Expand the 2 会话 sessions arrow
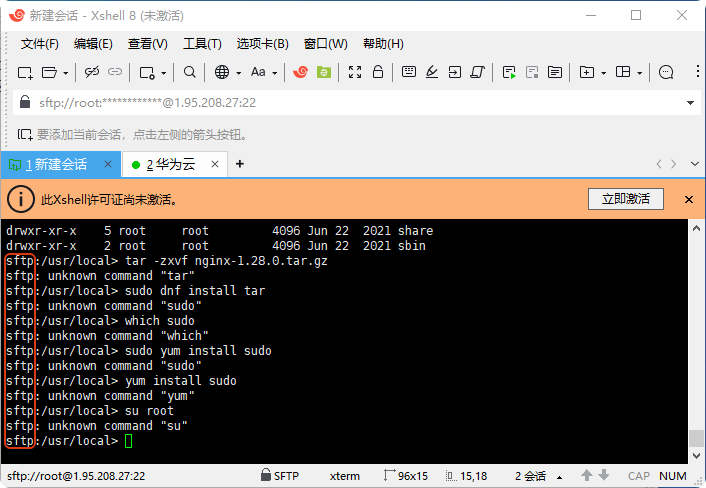 pos(559,477)
